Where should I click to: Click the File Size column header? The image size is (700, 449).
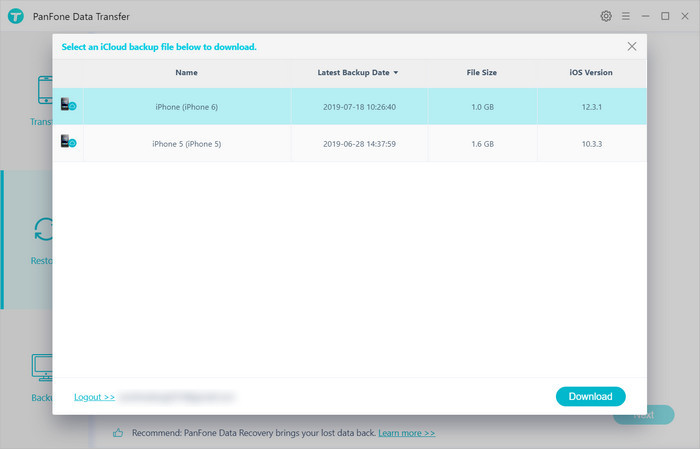[481, 73]
